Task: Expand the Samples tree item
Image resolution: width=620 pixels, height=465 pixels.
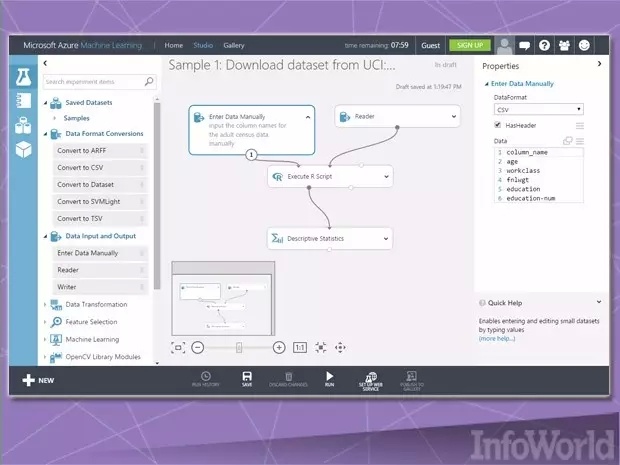Action: (55, 118)
